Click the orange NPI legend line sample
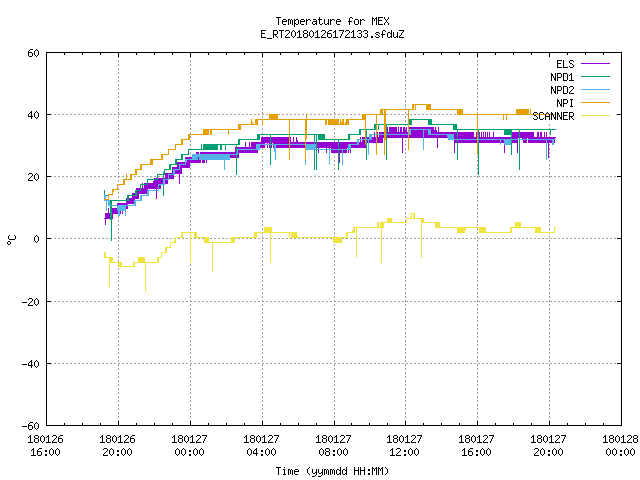The image size is (640, 480). pos(596,102)
